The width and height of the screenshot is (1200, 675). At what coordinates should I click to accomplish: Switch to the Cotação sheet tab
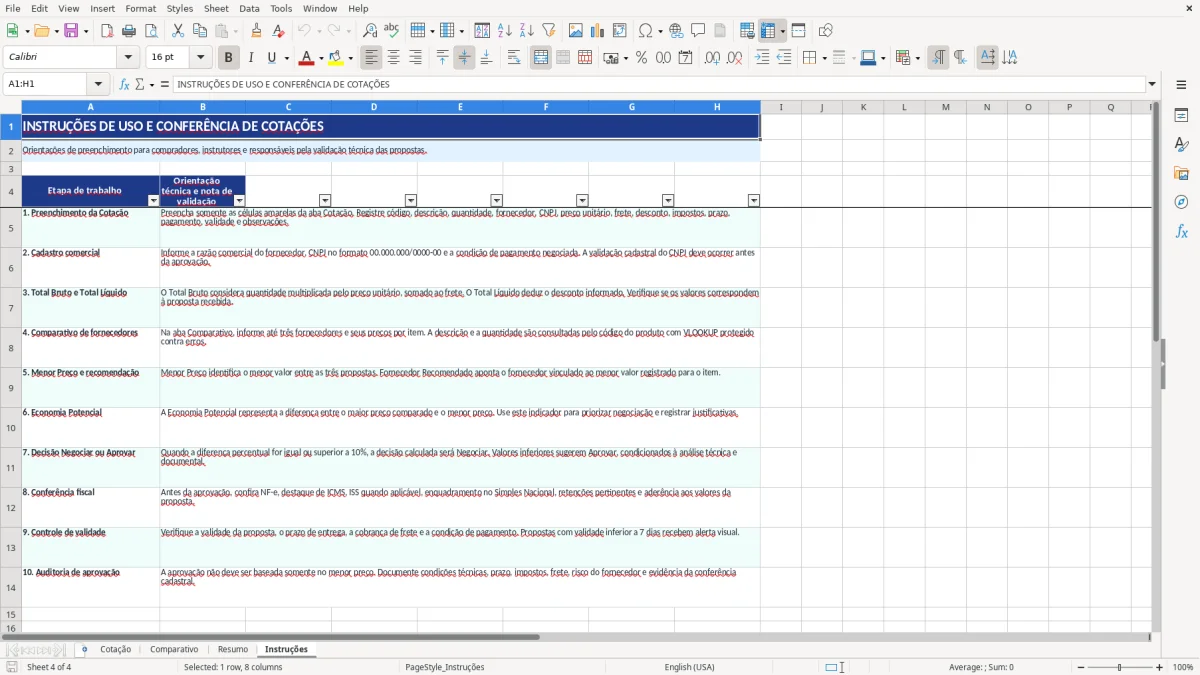[x=115, y=649]
